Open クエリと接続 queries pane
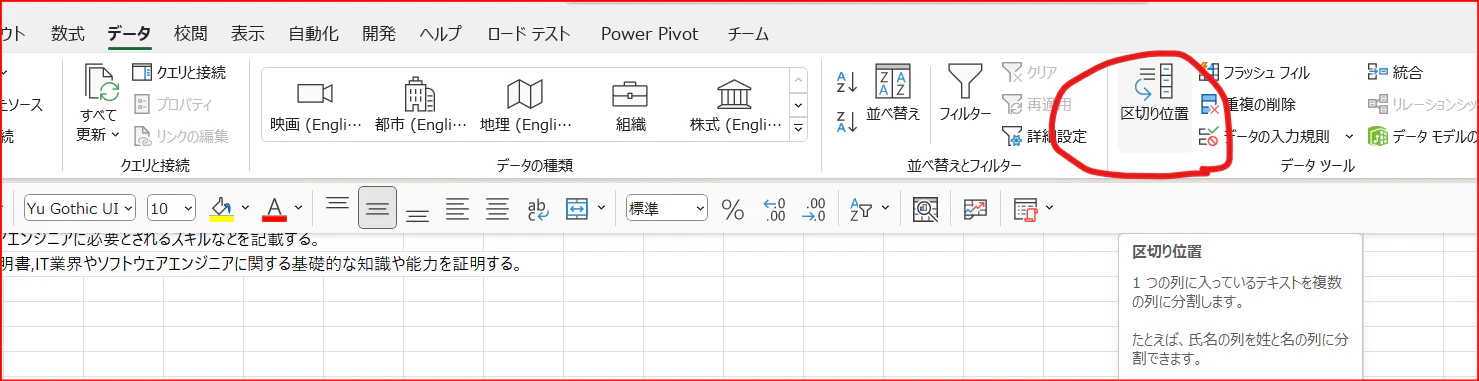Image resolution: width=1479 pixels, height=381 pixels. coord(179,72)
